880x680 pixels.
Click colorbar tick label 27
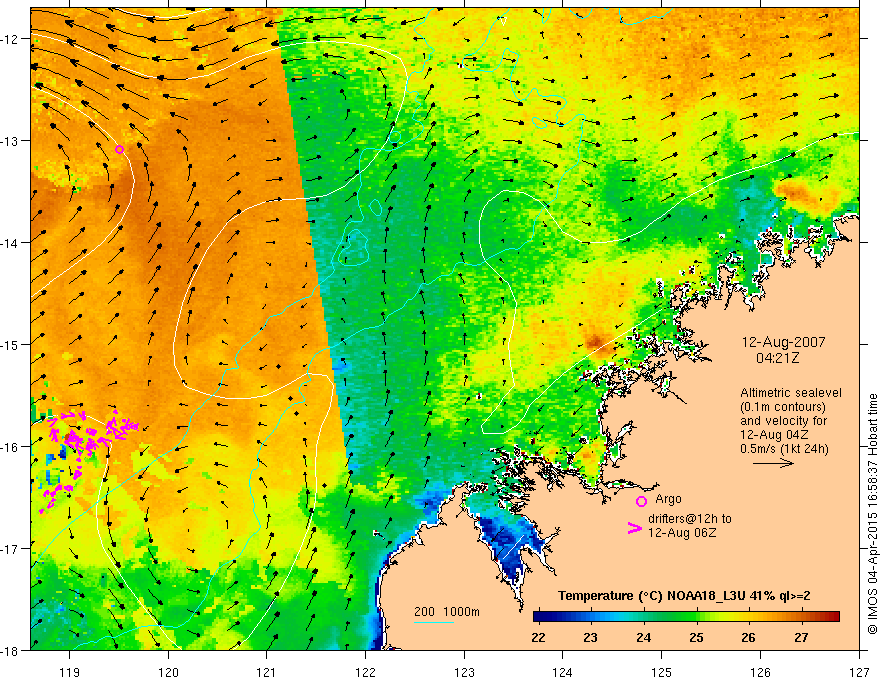point(801,637)
